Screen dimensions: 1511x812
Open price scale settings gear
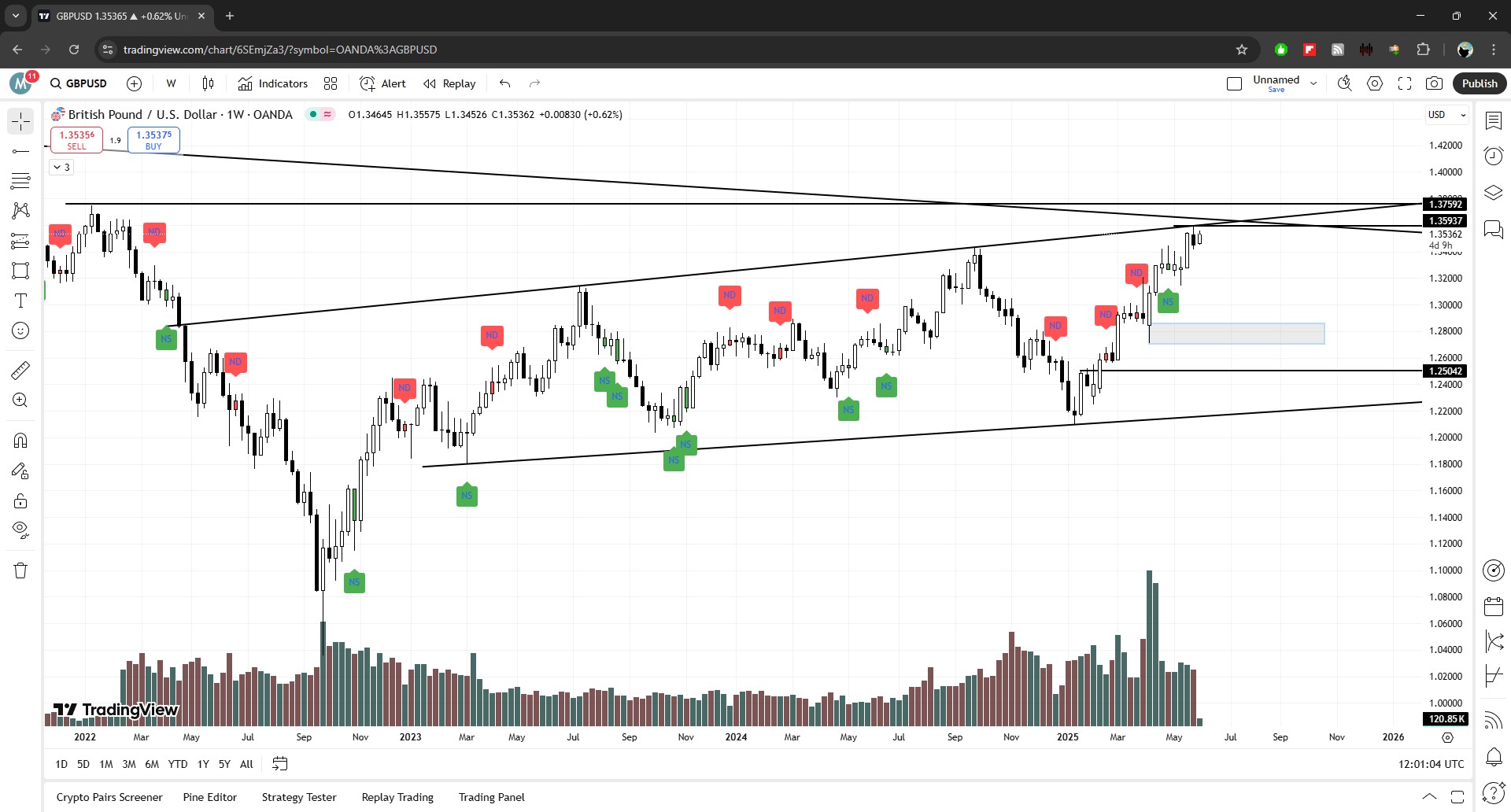tap(1447, 737)
